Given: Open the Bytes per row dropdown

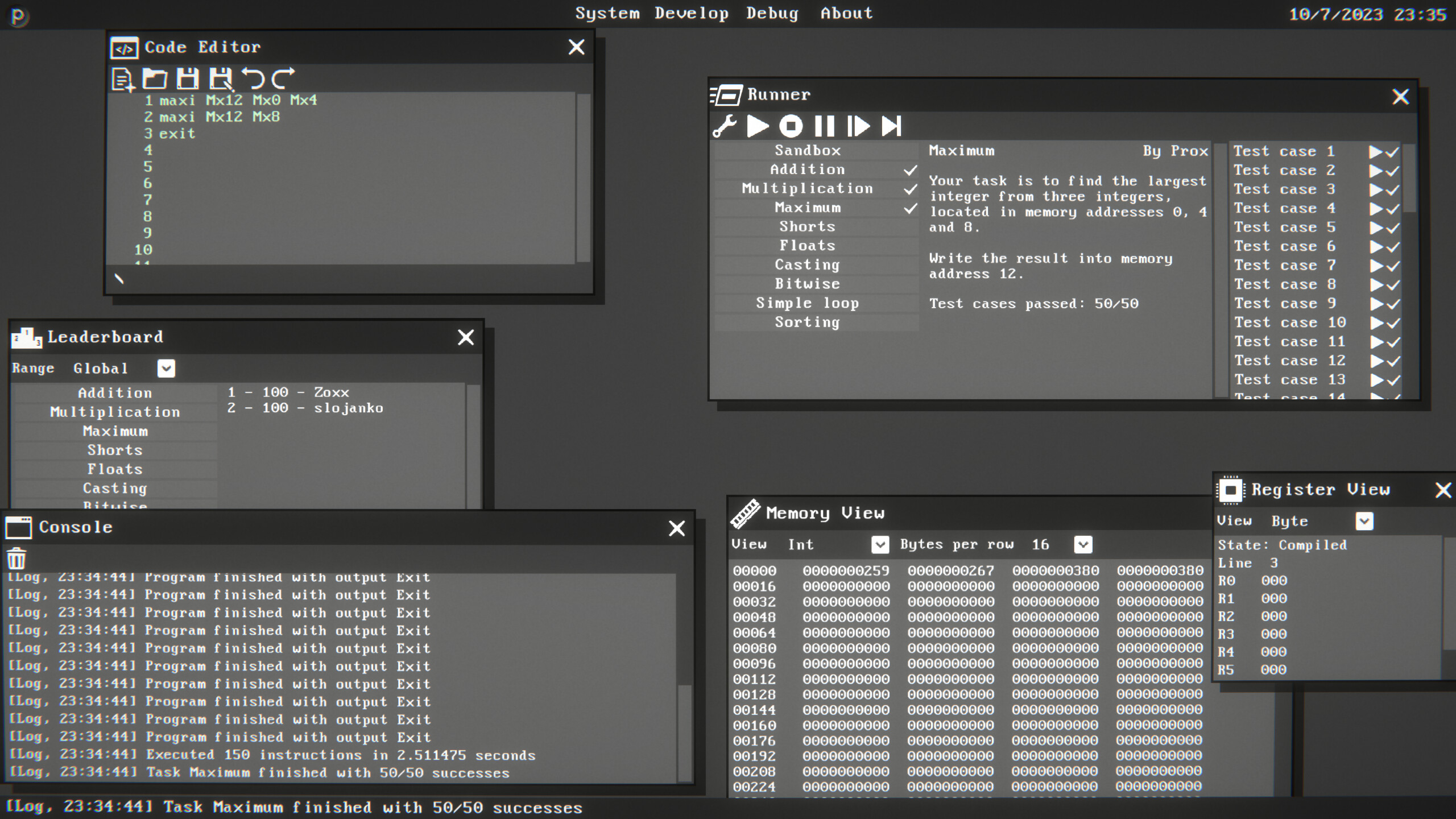Looking at the screenshot, I should coord(1082,544).
